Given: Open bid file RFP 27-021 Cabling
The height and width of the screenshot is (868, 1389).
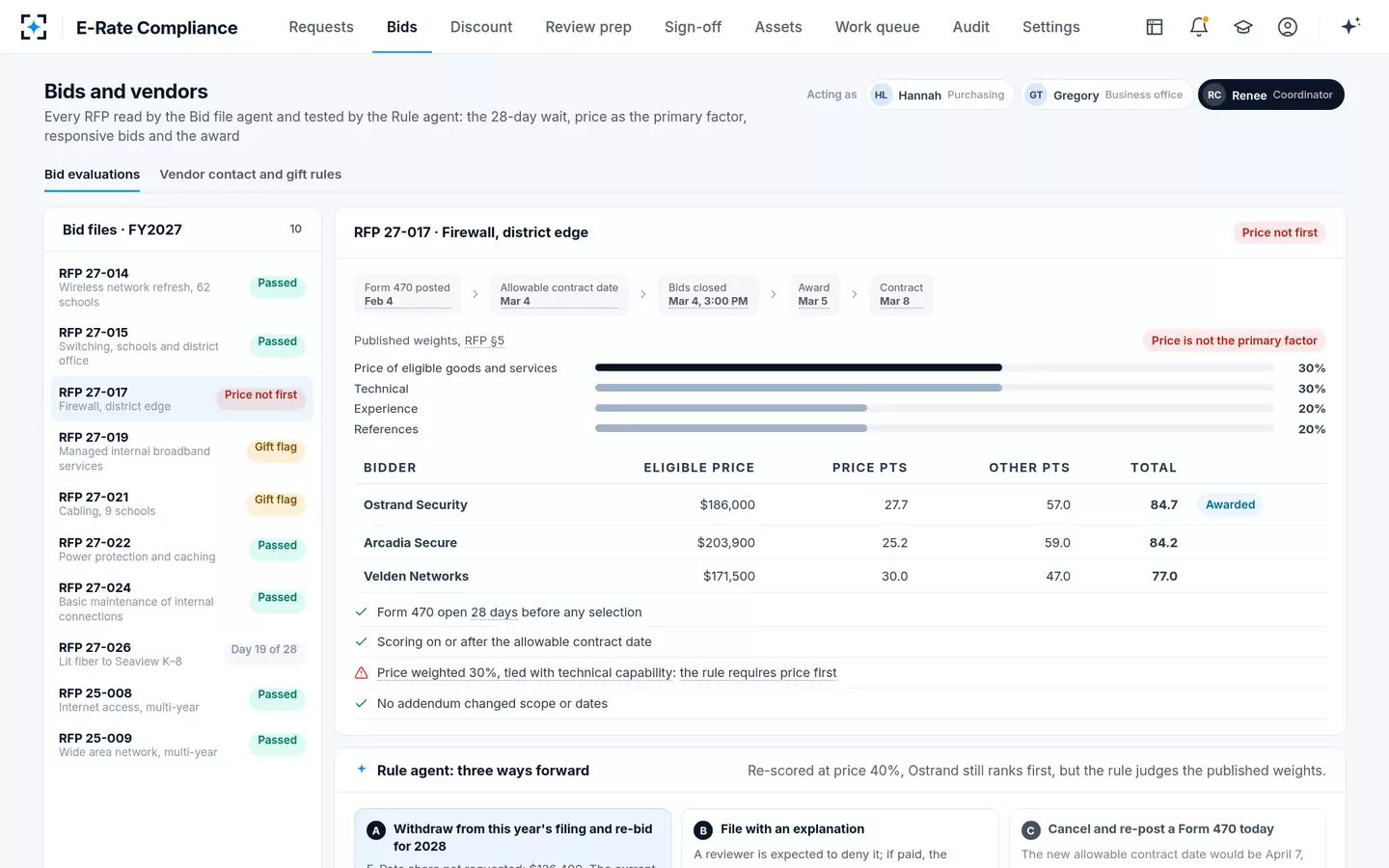Looking at the screenshot, I should coord(182,503).
